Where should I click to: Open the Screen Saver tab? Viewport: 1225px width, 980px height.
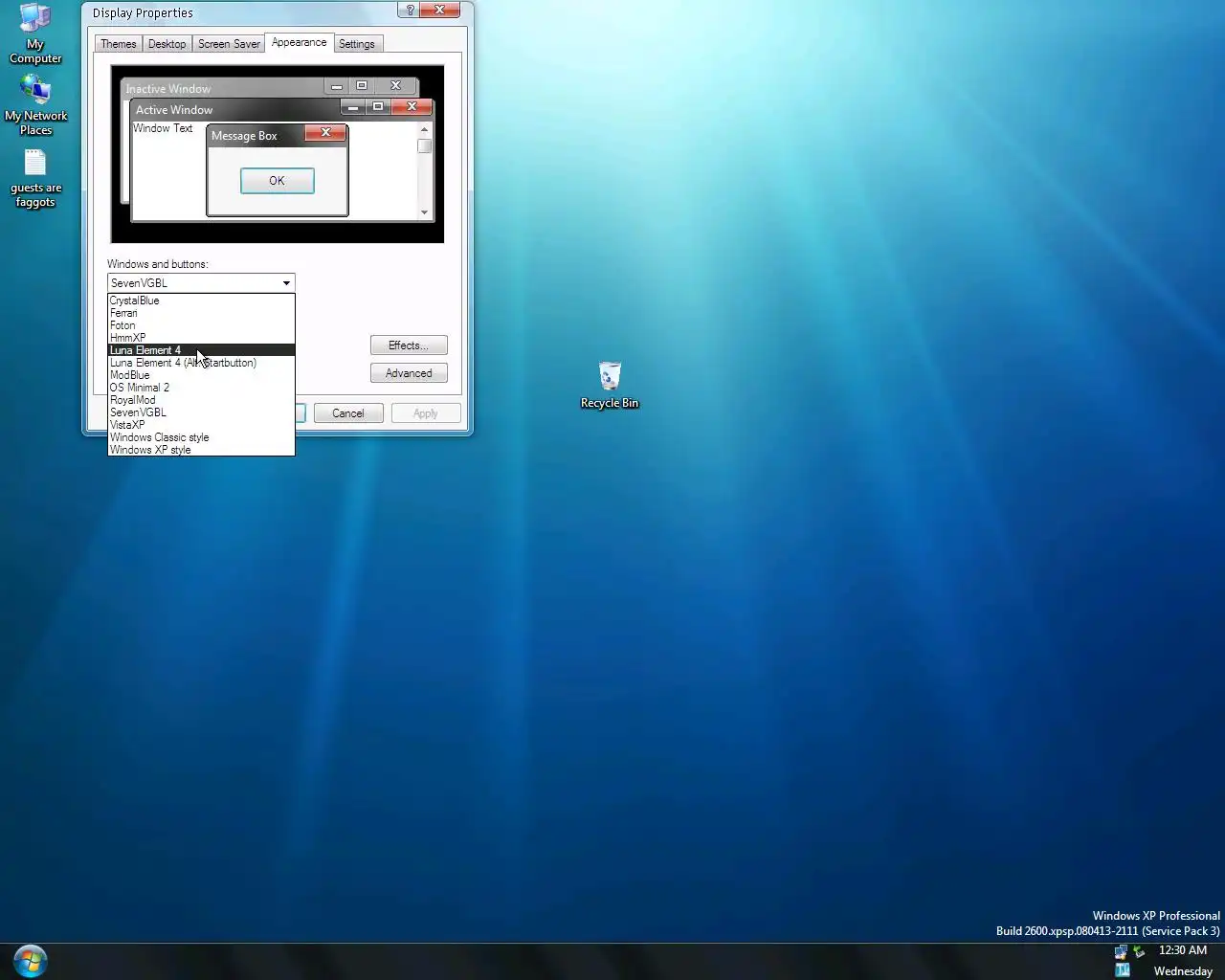click(x=229, y=44)
